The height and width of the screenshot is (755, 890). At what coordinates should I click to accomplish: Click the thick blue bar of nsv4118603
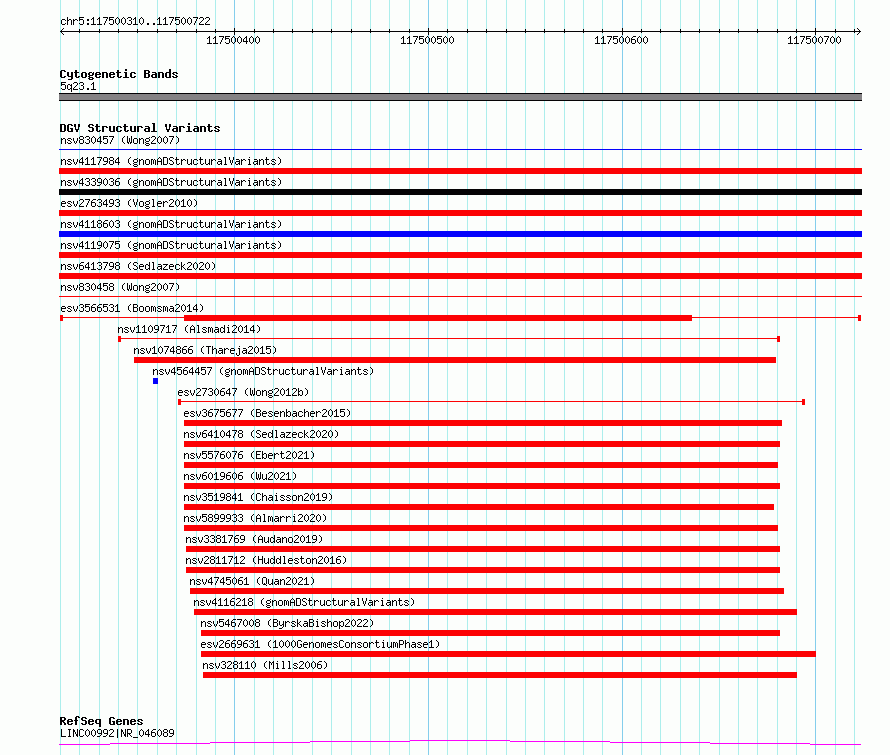point(460,234)
